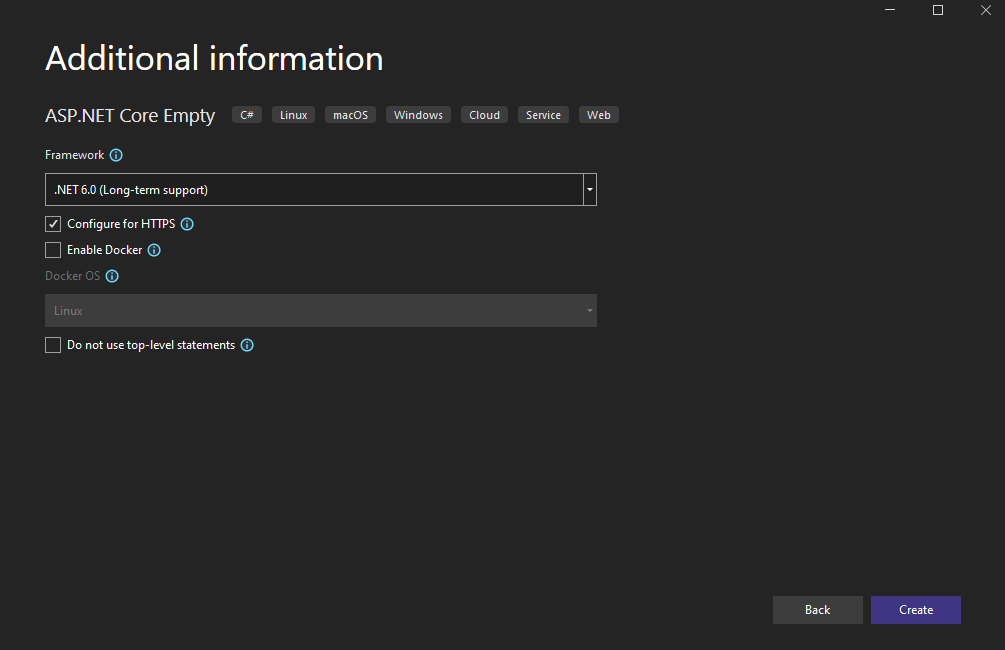Click the Cloud tag label
Screen dimensions: 1005x650
pyautogui.click(x=484, y=115)
